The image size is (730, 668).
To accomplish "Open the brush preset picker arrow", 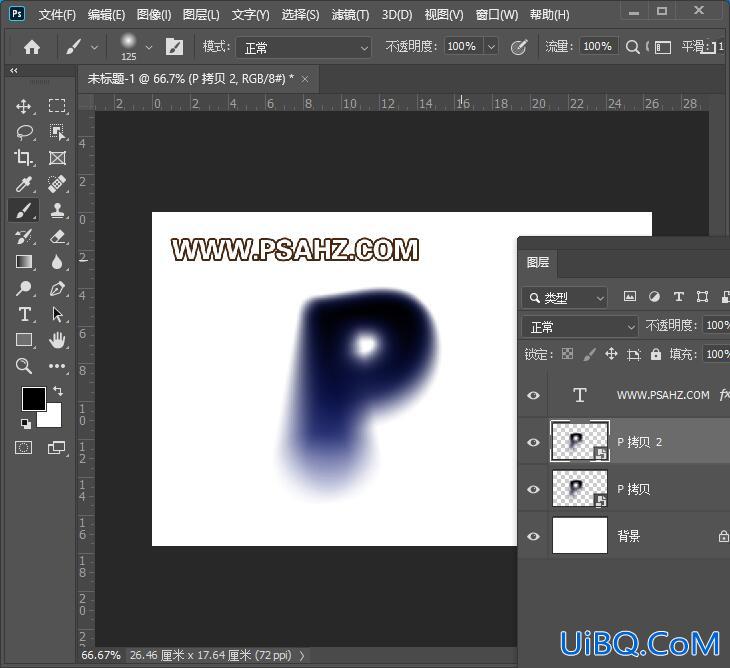I will pyautogui.click(x=149, y=47).
